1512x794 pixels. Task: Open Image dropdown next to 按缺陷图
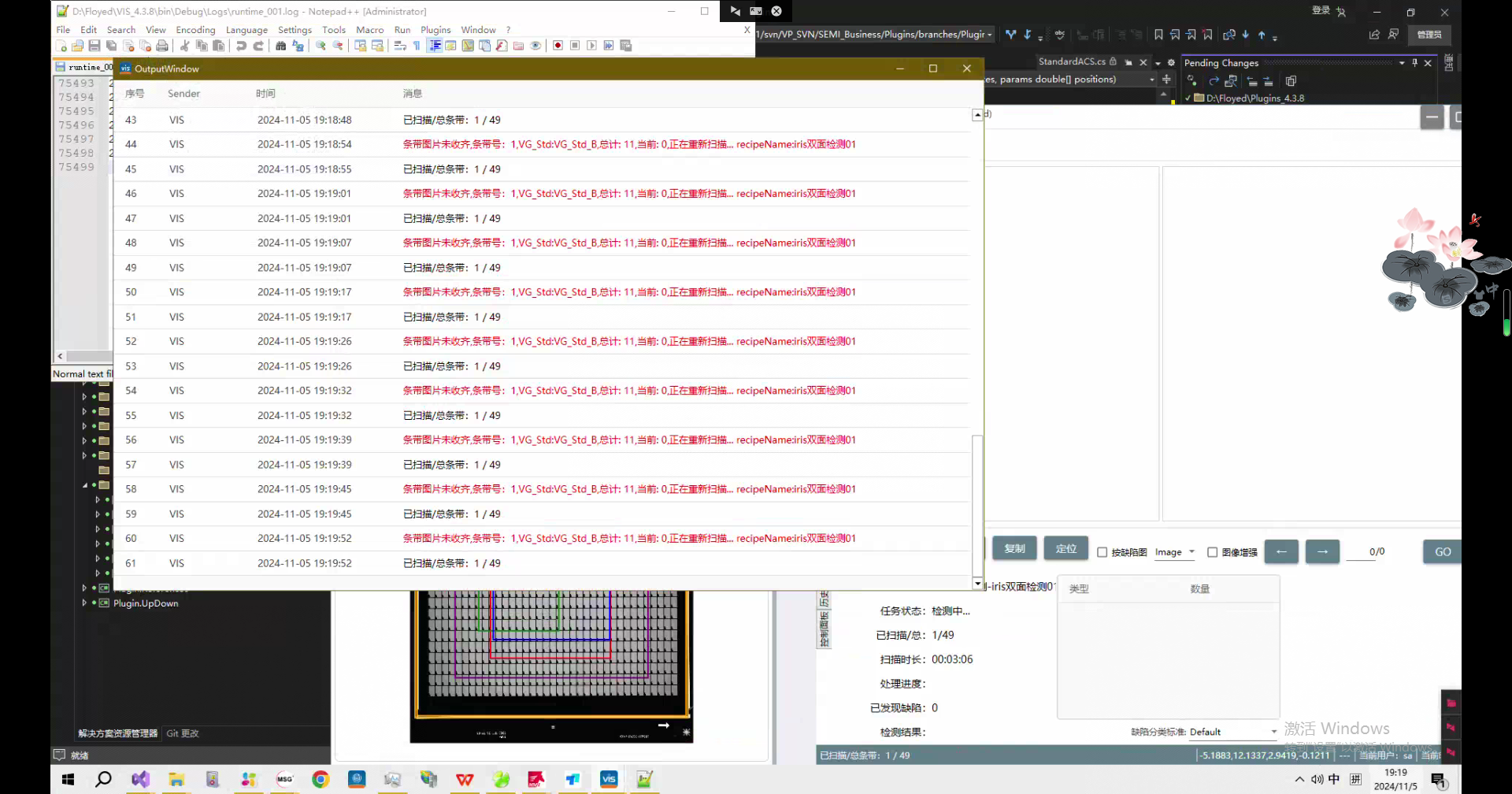click(x=1174, y=552)
